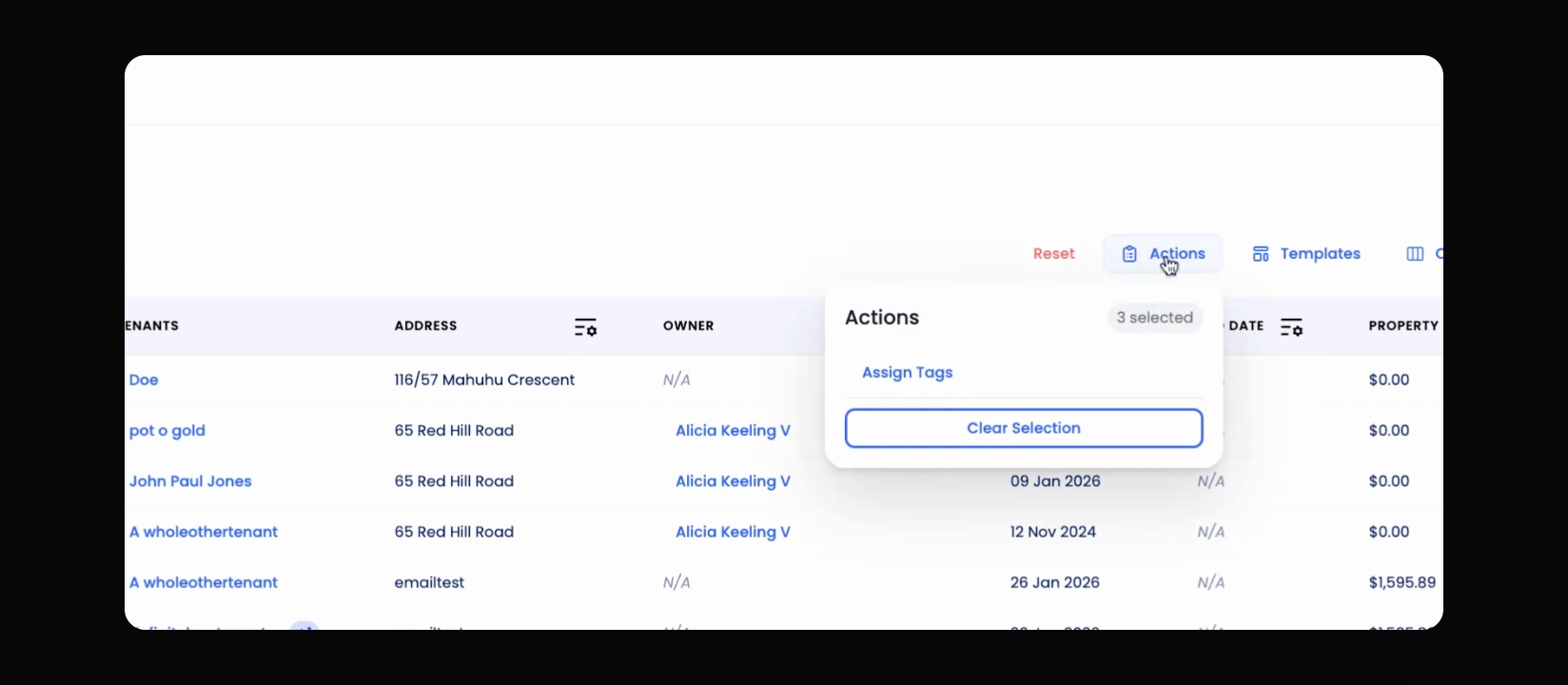This screenshot has height=685, width=1568.
Task: Click address 116/57 Mahuhu Crescent
Action: click(x=484, y=380)
